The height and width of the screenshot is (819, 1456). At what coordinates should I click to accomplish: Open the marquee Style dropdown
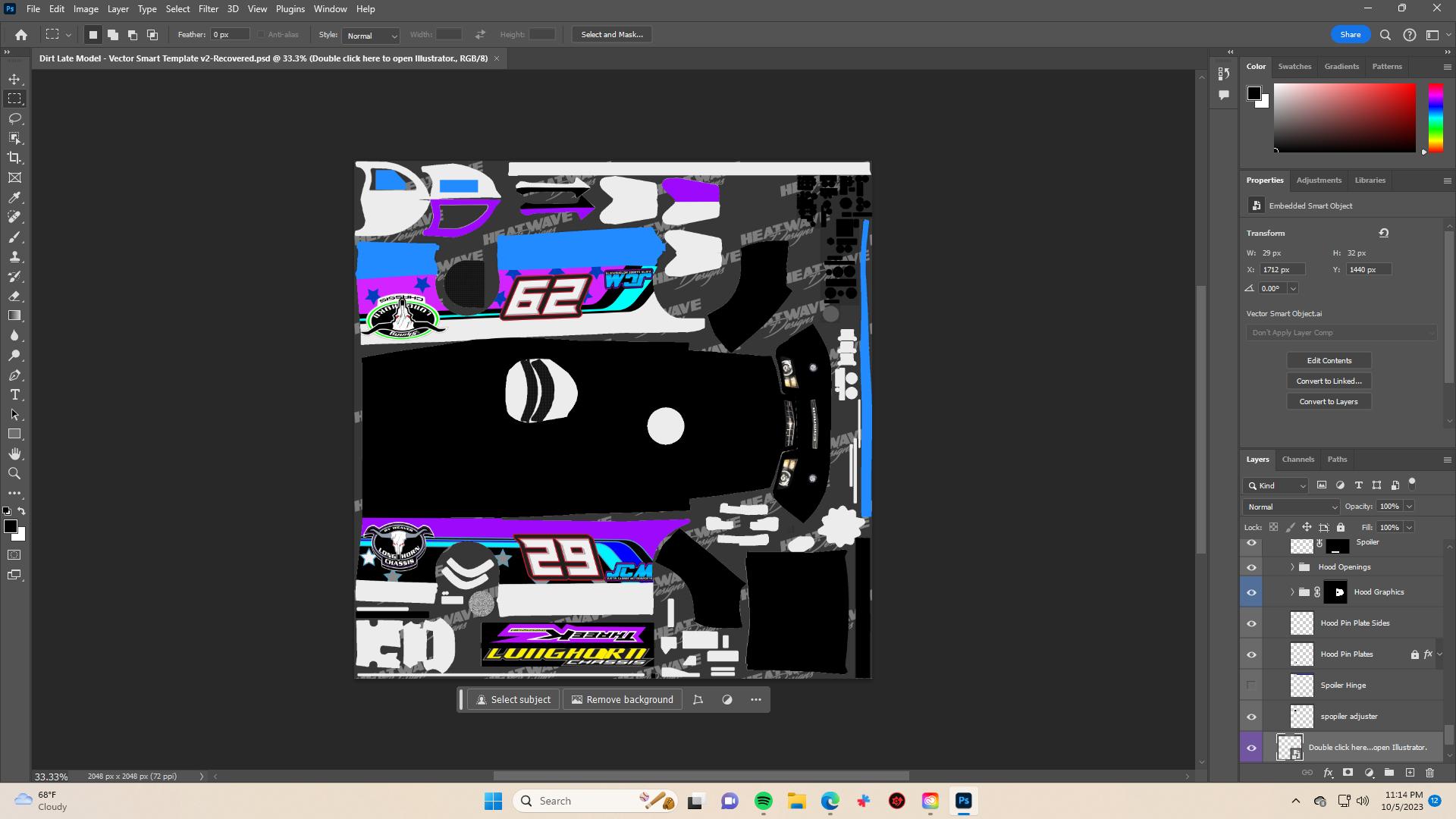point(371,35)
